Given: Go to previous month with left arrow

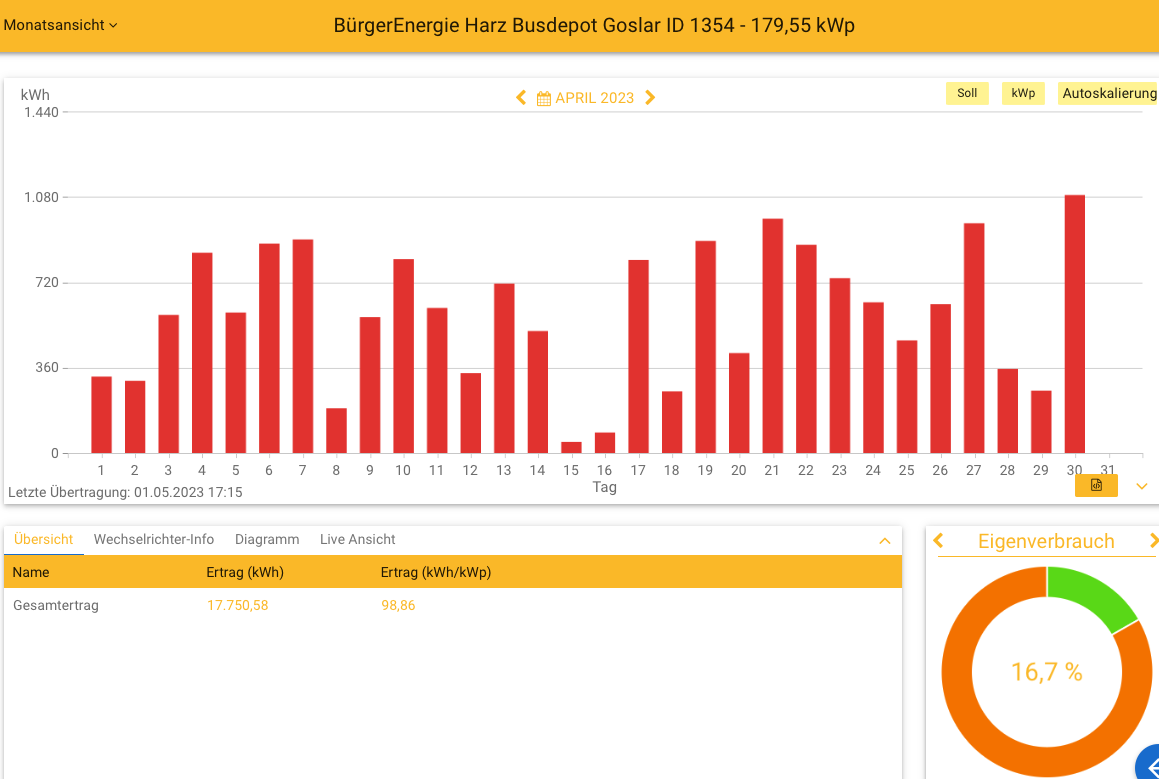Looking at the screenshot, I should click(521, 97).
